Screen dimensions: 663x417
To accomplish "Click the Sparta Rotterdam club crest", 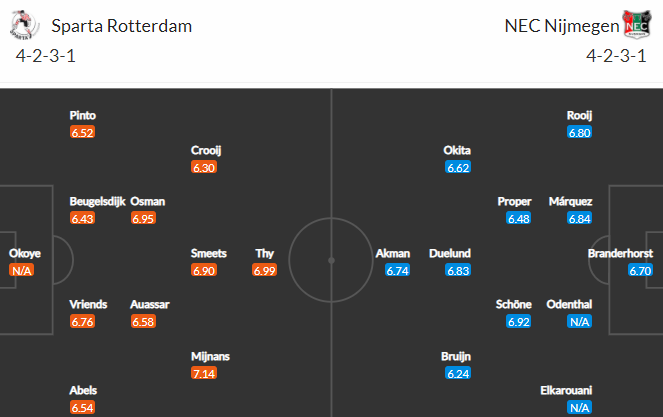I will pos(25,25).
